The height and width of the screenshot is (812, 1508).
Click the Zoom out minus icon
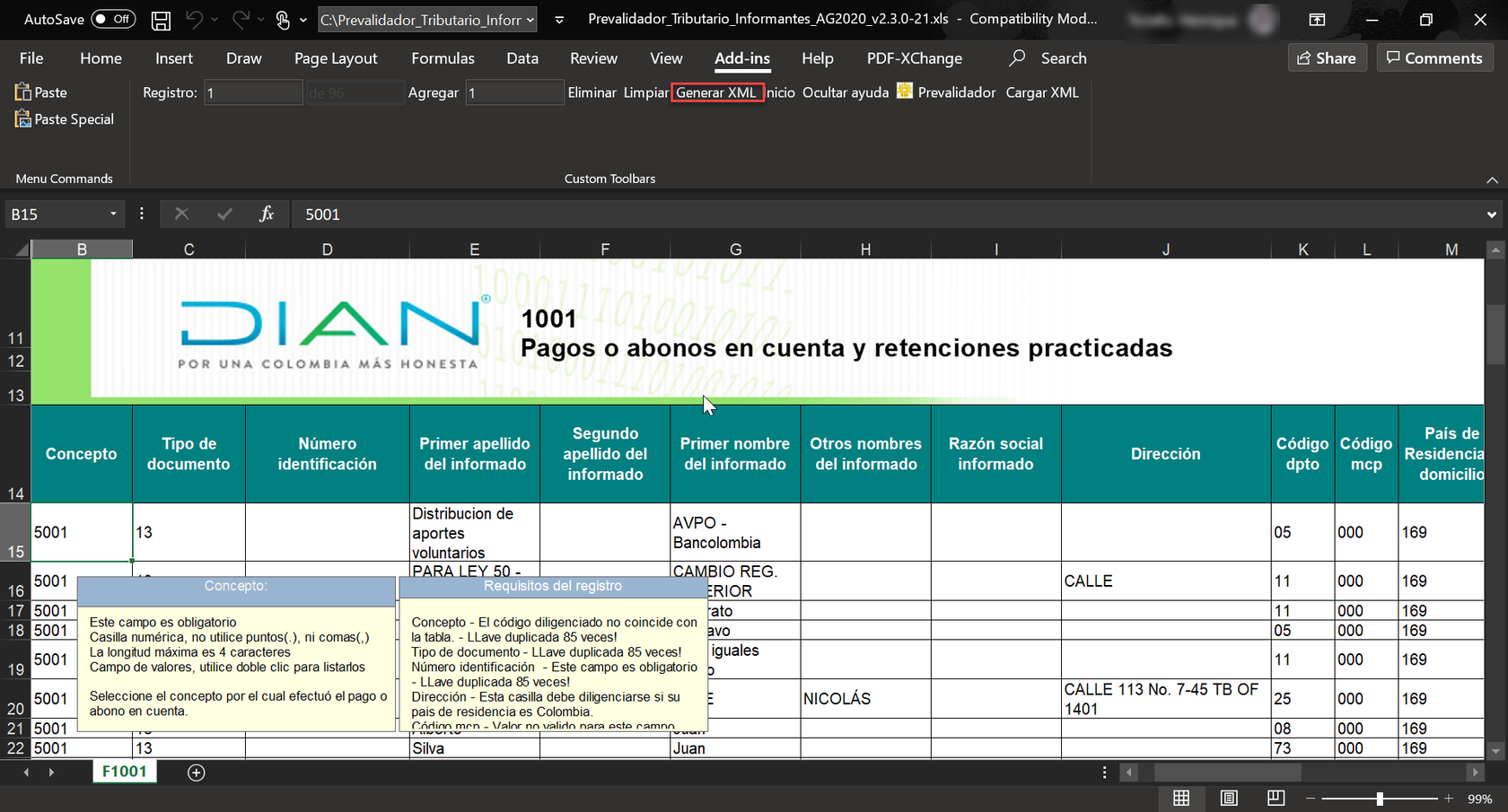pyautogui.click(x=1311, y=798)
